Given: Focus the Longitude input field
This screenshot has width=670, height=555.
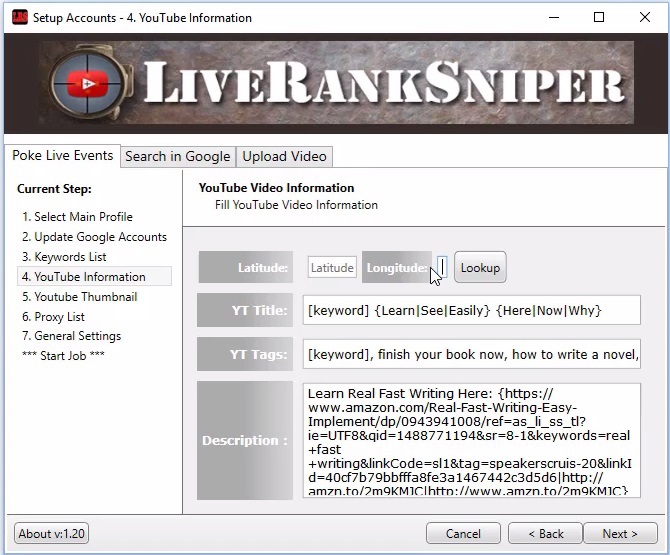Looking at the screenshot, I should pos(442,267).
